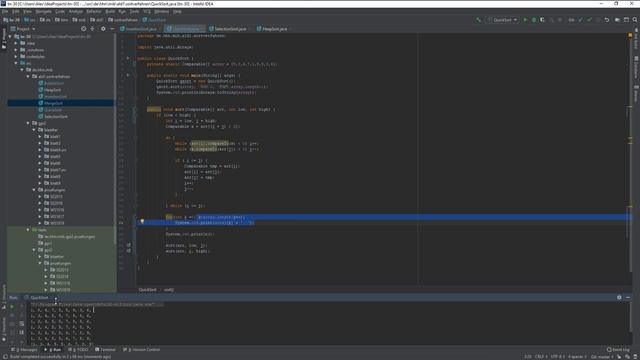
Task: Open the TODO tool window
Action: pos(78,350)
